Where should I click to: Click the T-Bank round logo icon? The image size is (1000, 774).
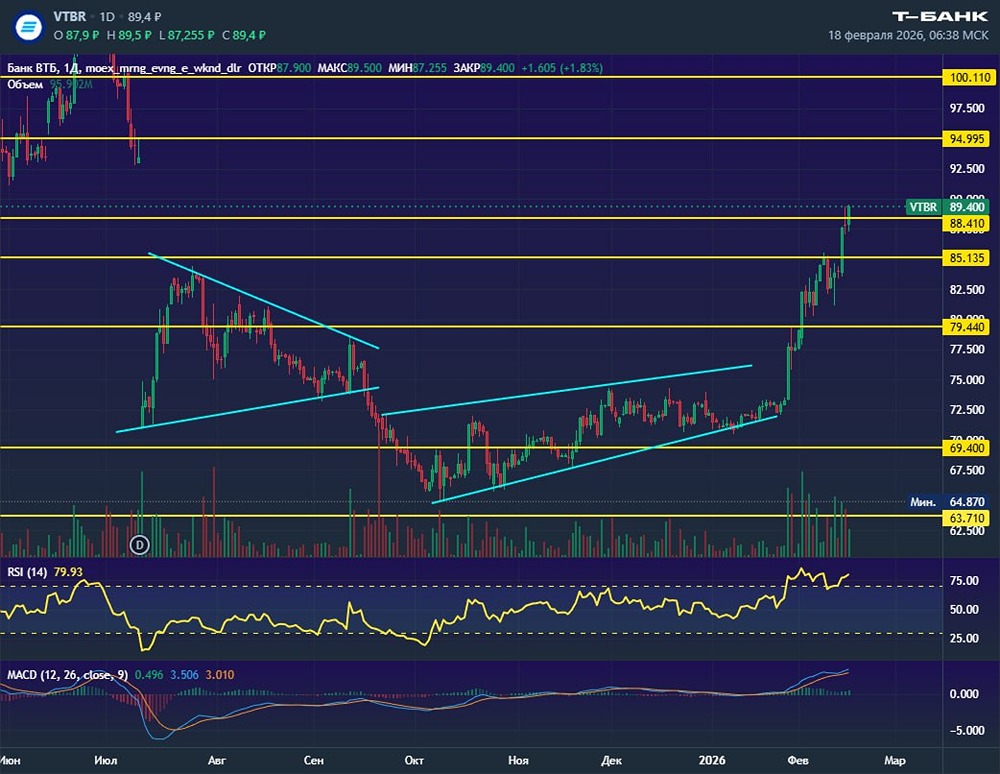pos(28,27)
